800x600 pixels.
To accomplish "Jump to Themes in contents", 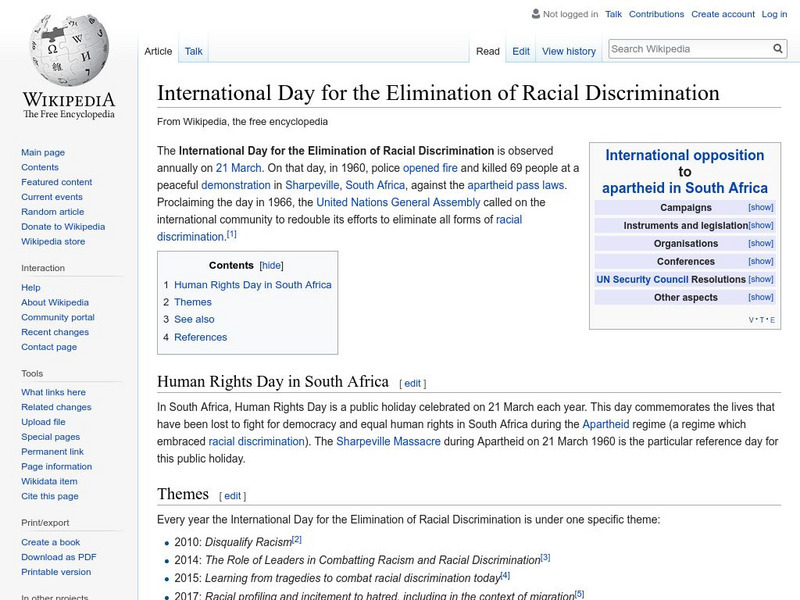I will (192, 302).
